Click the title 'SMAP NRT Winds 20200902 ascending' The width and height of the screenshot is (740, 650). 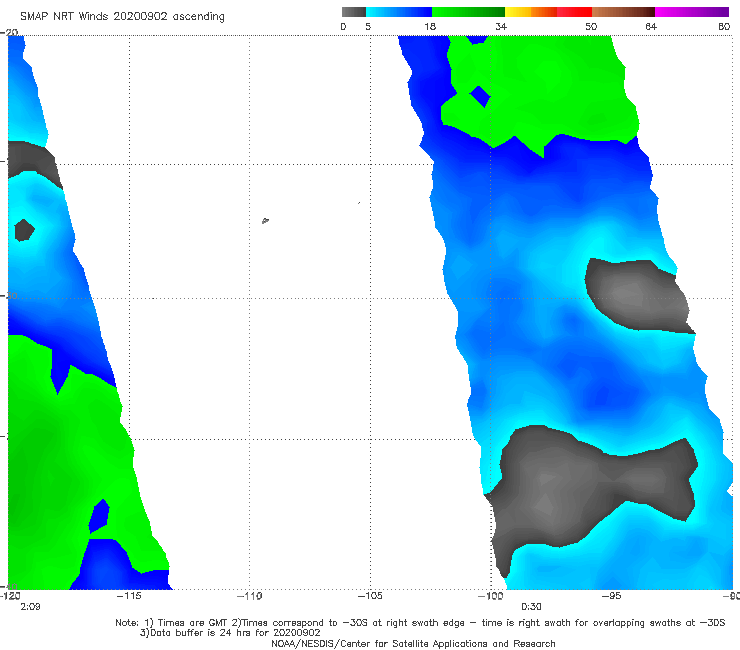click(122, 16)
